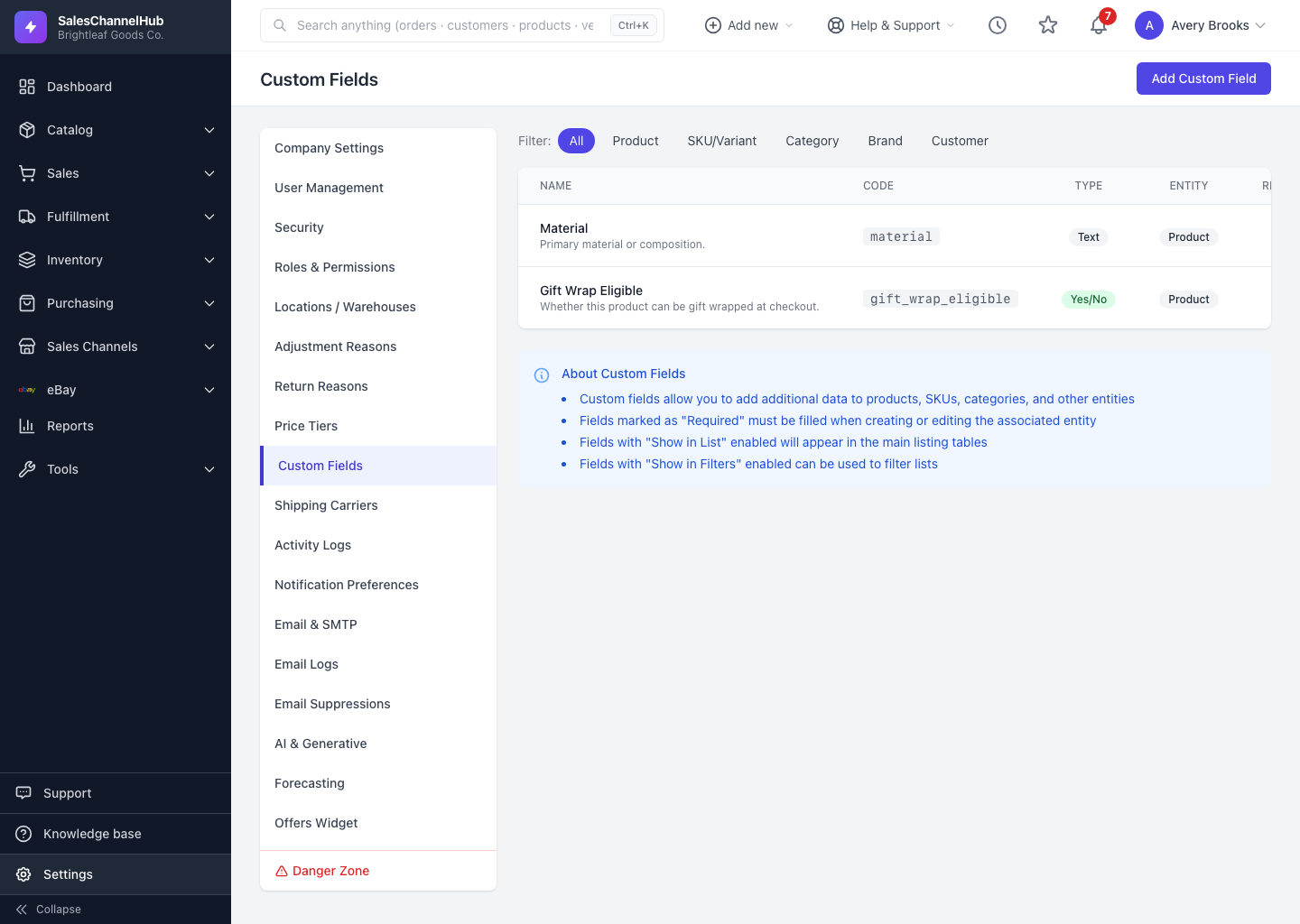Expand the Tools menu chevron
Image resolution: width=1300 pixels, height=924 pixels.
pyautogui.click(x=209, y=469)
